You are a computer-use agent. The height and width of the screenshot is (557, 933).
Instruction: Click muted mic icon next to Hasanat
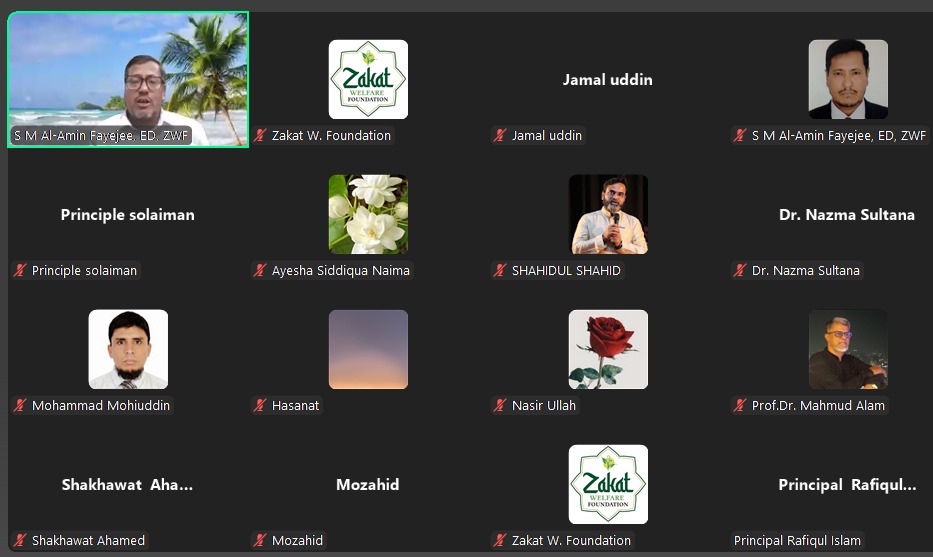pyautogui.click(x=259, y=406)
